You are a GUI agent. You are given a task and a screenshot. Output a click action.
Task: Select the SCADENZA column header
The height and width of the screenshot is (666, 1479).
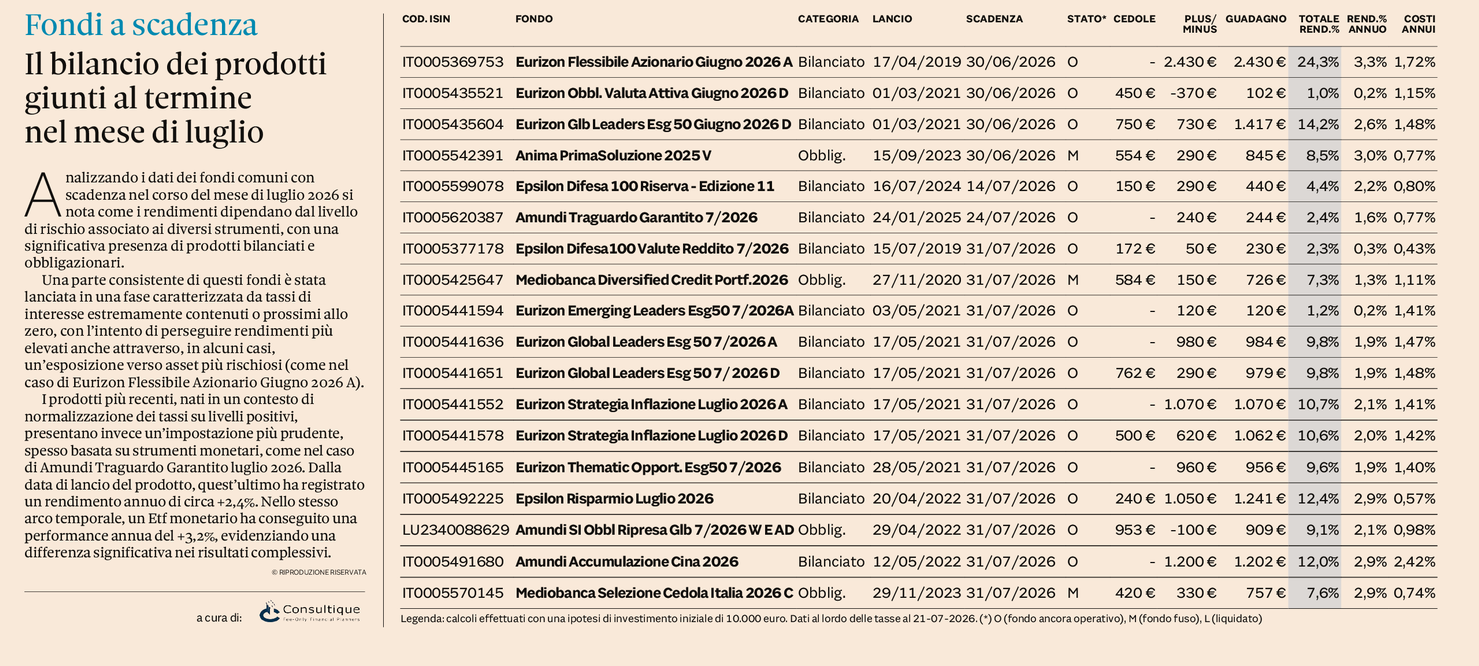(x=994, y=19)
